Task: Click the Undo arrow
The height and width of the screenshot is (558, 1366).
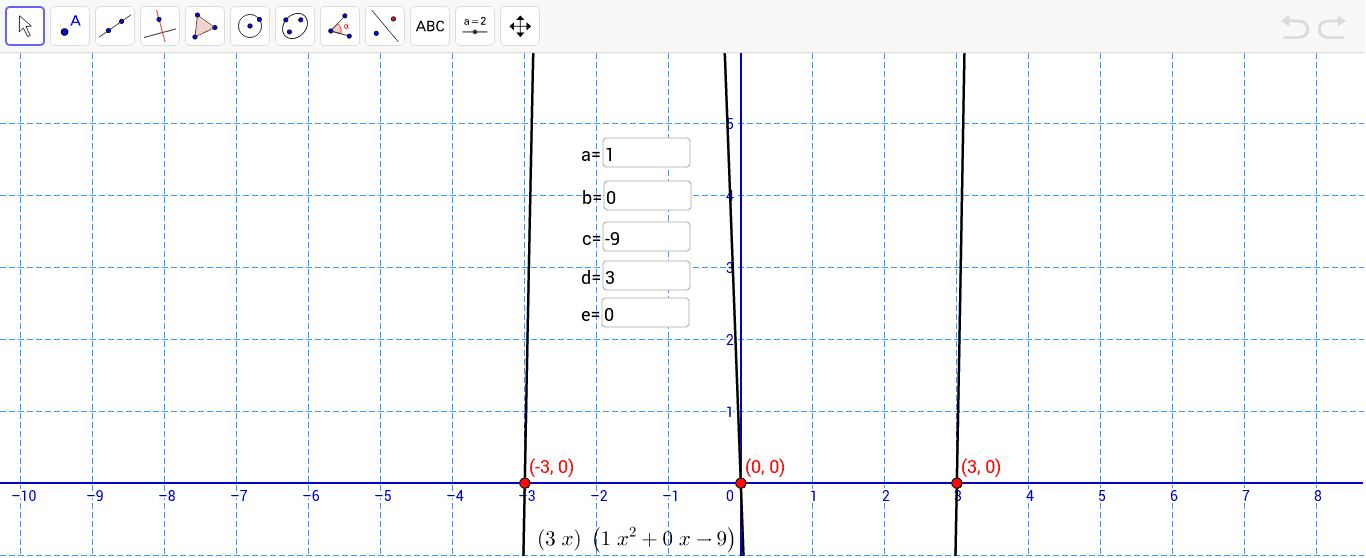Action: point(1295,27)
